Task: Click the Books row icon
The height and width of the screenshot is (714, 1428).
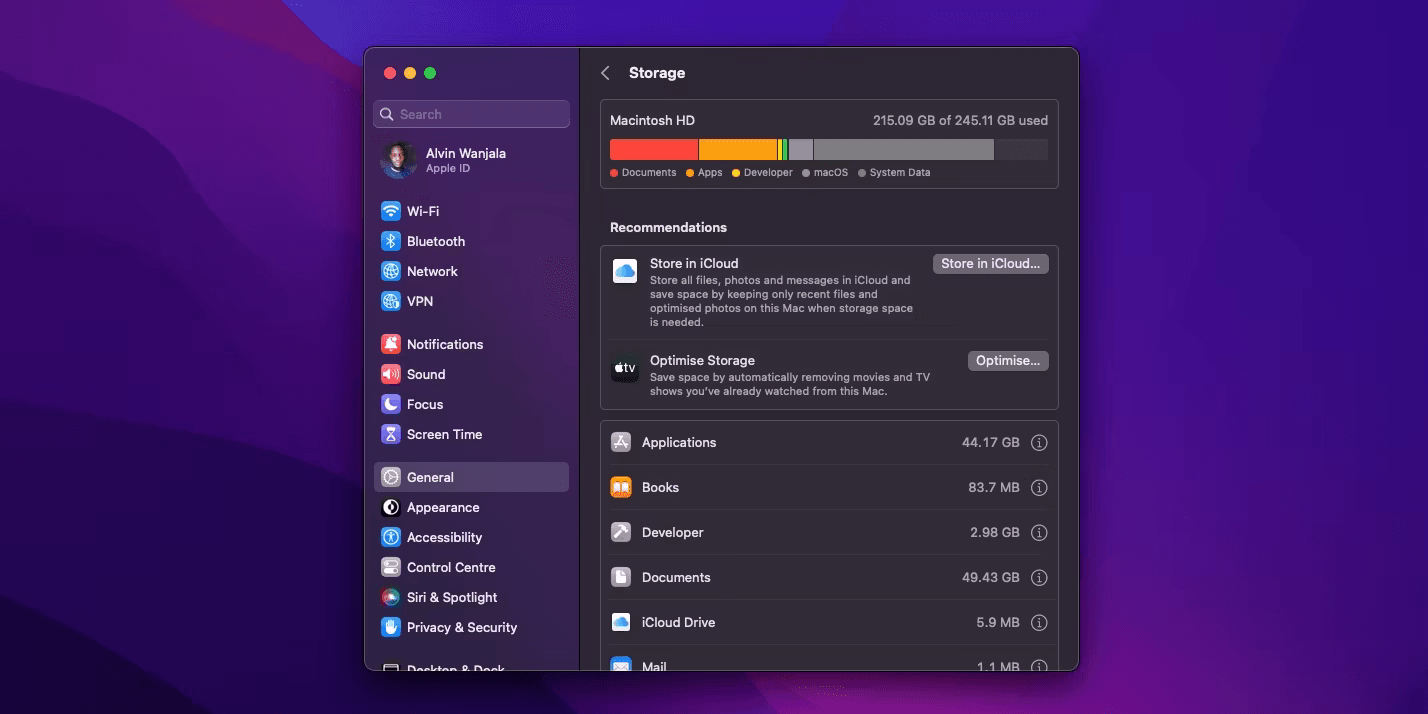Action: pos(621,487)
